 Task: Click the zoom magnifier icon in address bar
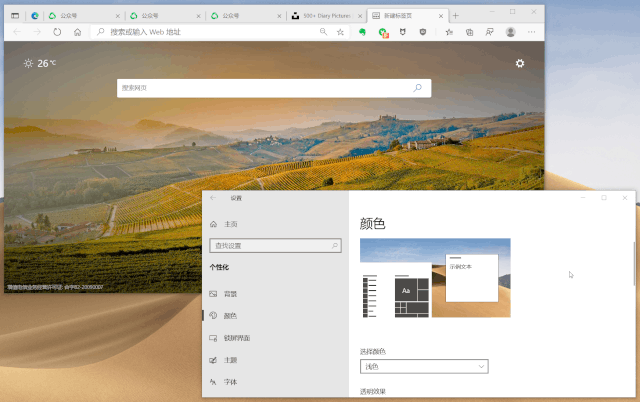pos(323,32)
